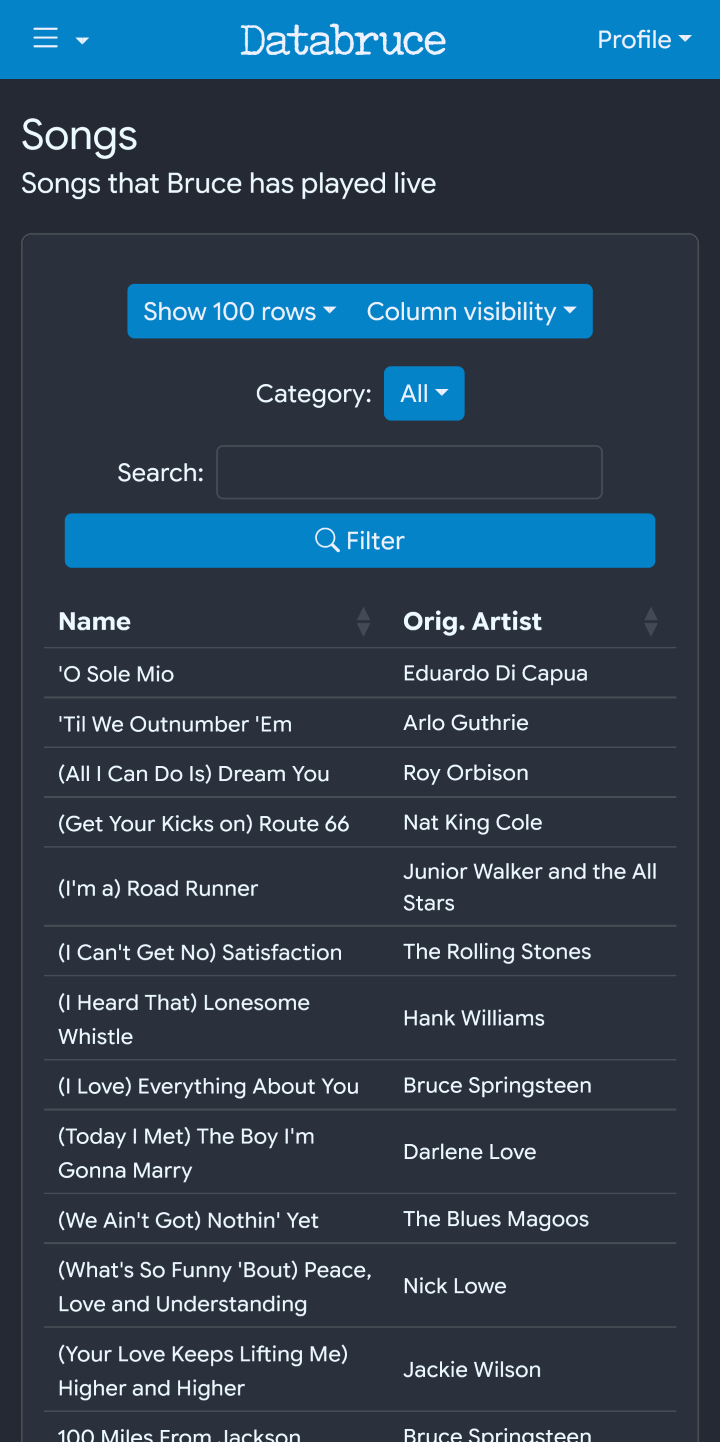Open the hamburger navigation menu
Image resolution: width=720 pixels, height=1442 pixels.
point(46,39)
